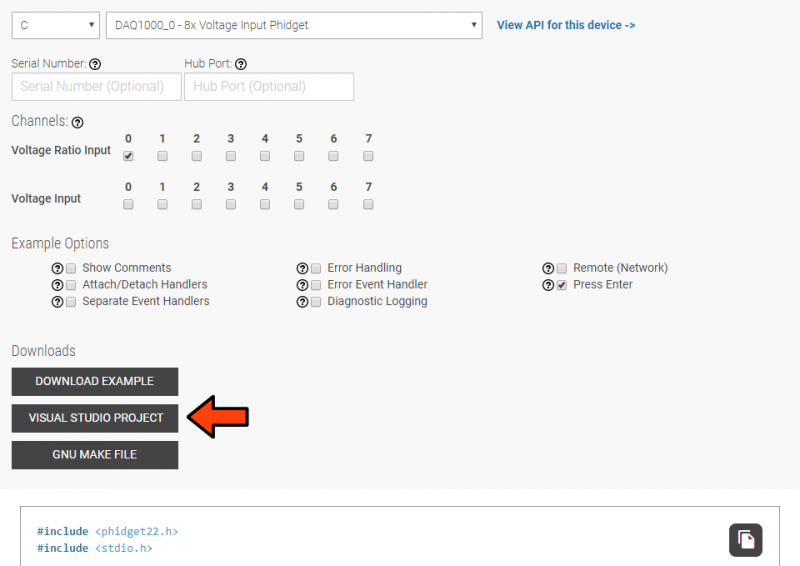Image resolution: width=800 pixels, height=566 pixels.
Task: Check Voltage Ratio Input channel 3
Action: point(231,156)
